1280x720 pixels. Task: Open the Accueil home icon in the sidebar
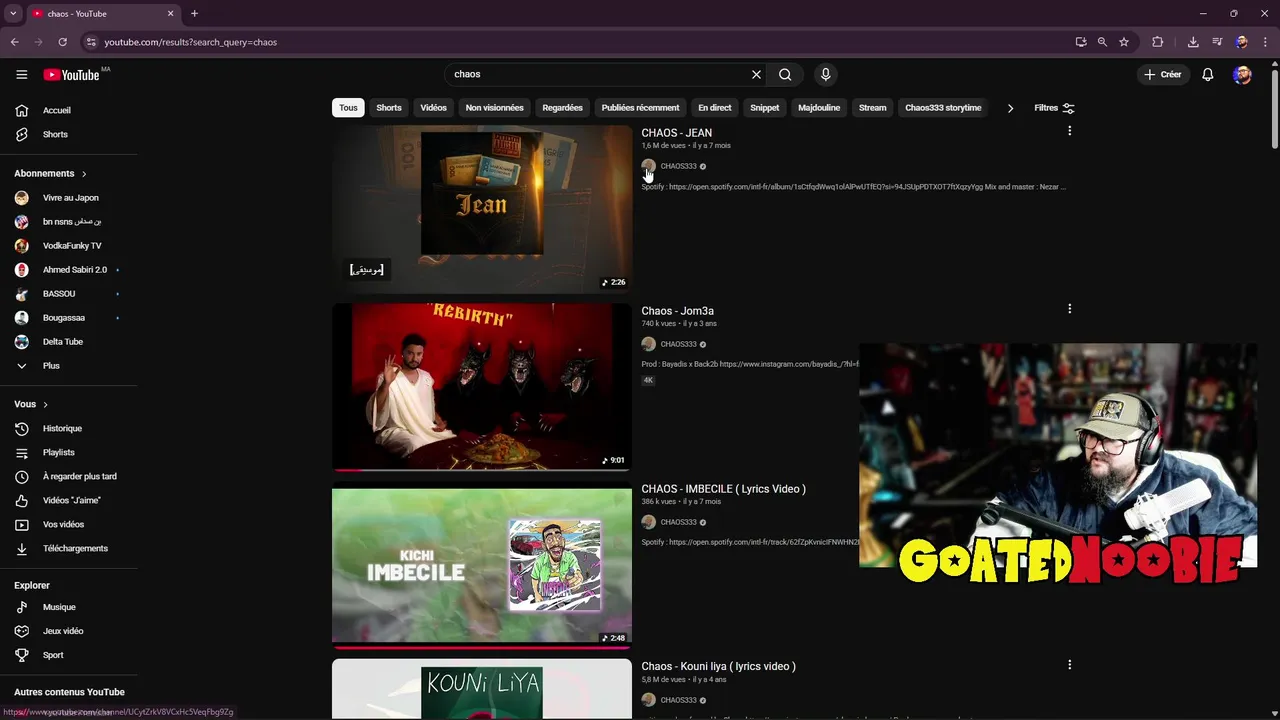(x=22, y=110)
